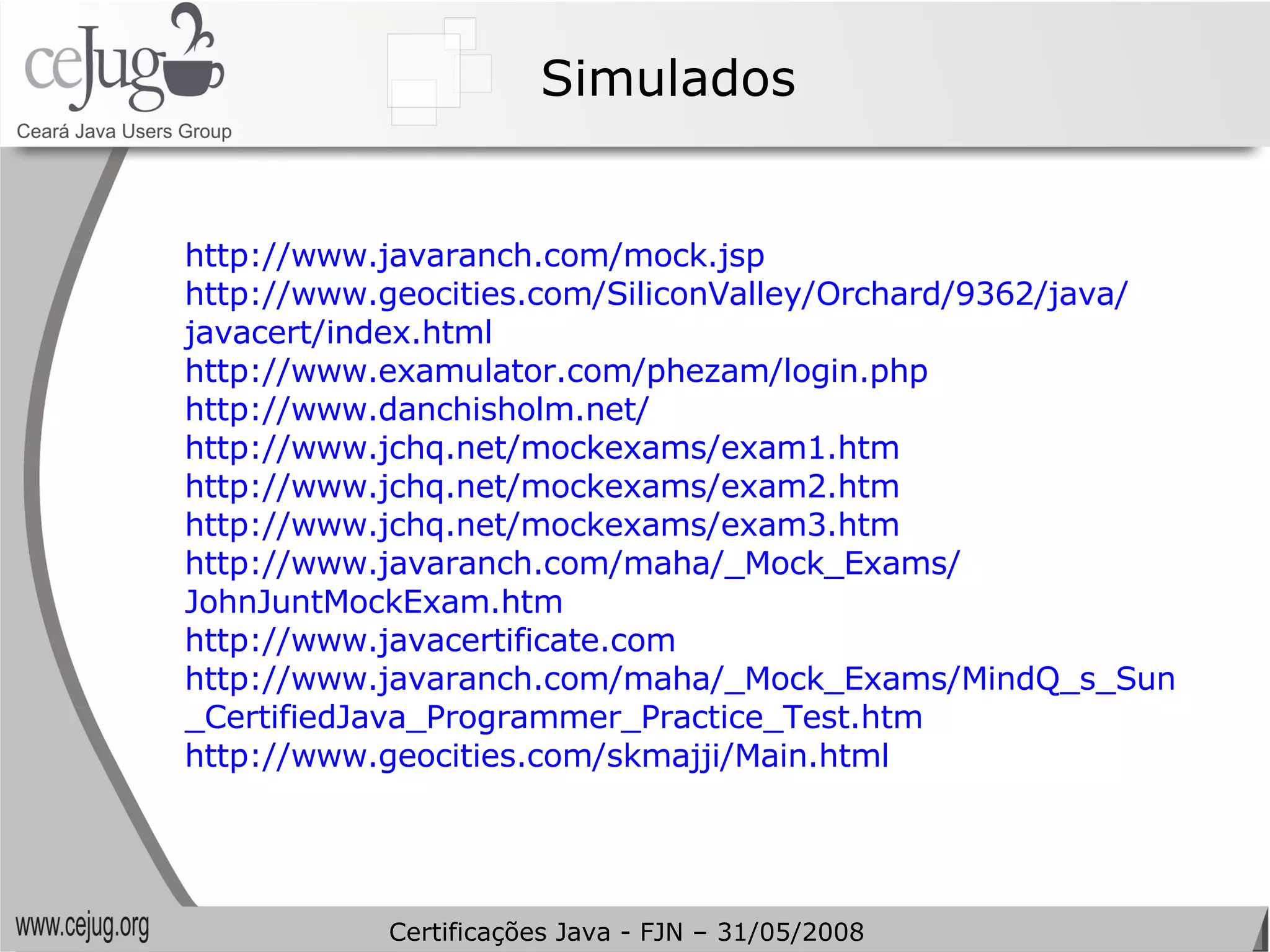Open the jchq.net exam2.htm link
Image resolution: width=1270 pixels, height=952 pixels.
[x=542, y=486]
